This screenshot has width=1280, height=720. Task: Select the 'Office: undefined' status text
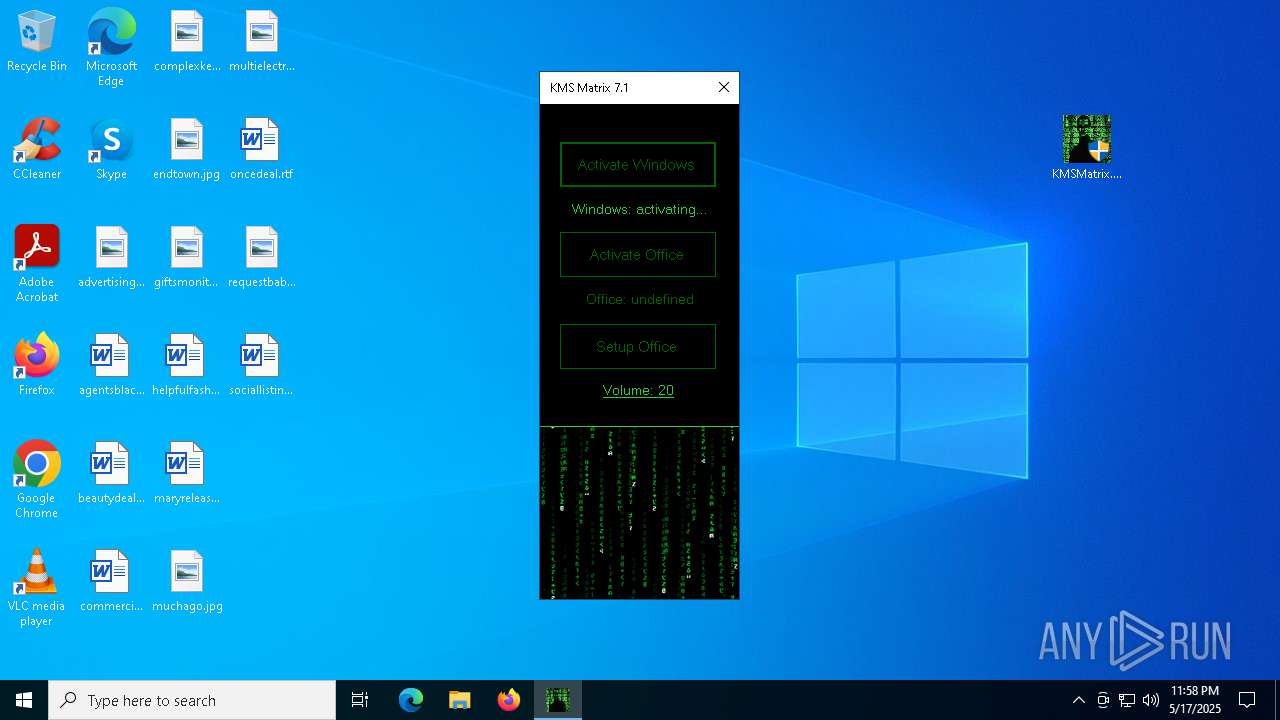[x=640, y=300]
